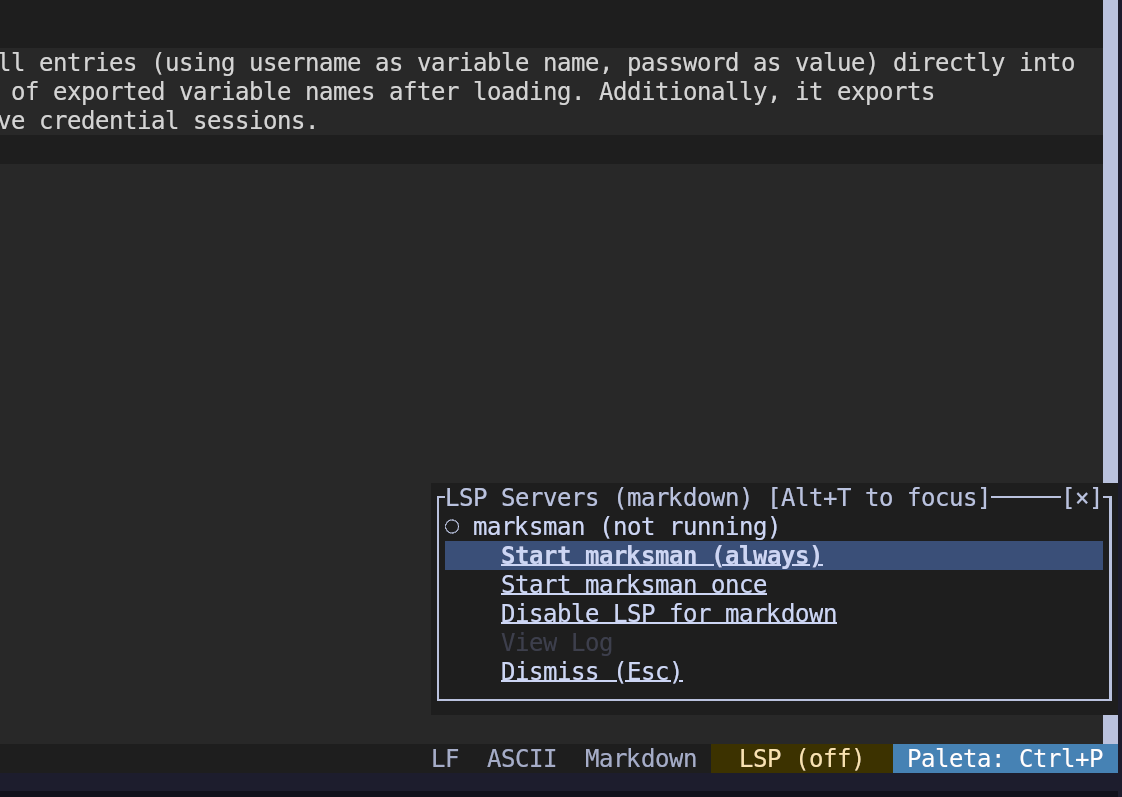
Task: Click the marksman not-running status circle
Action: 452,527
